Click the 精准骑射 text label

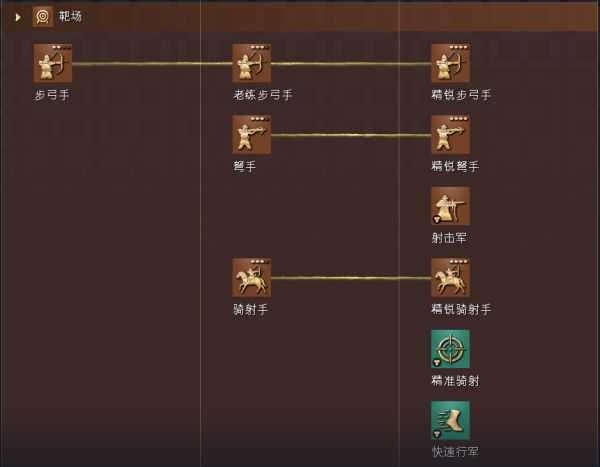(x=455, y=380)
